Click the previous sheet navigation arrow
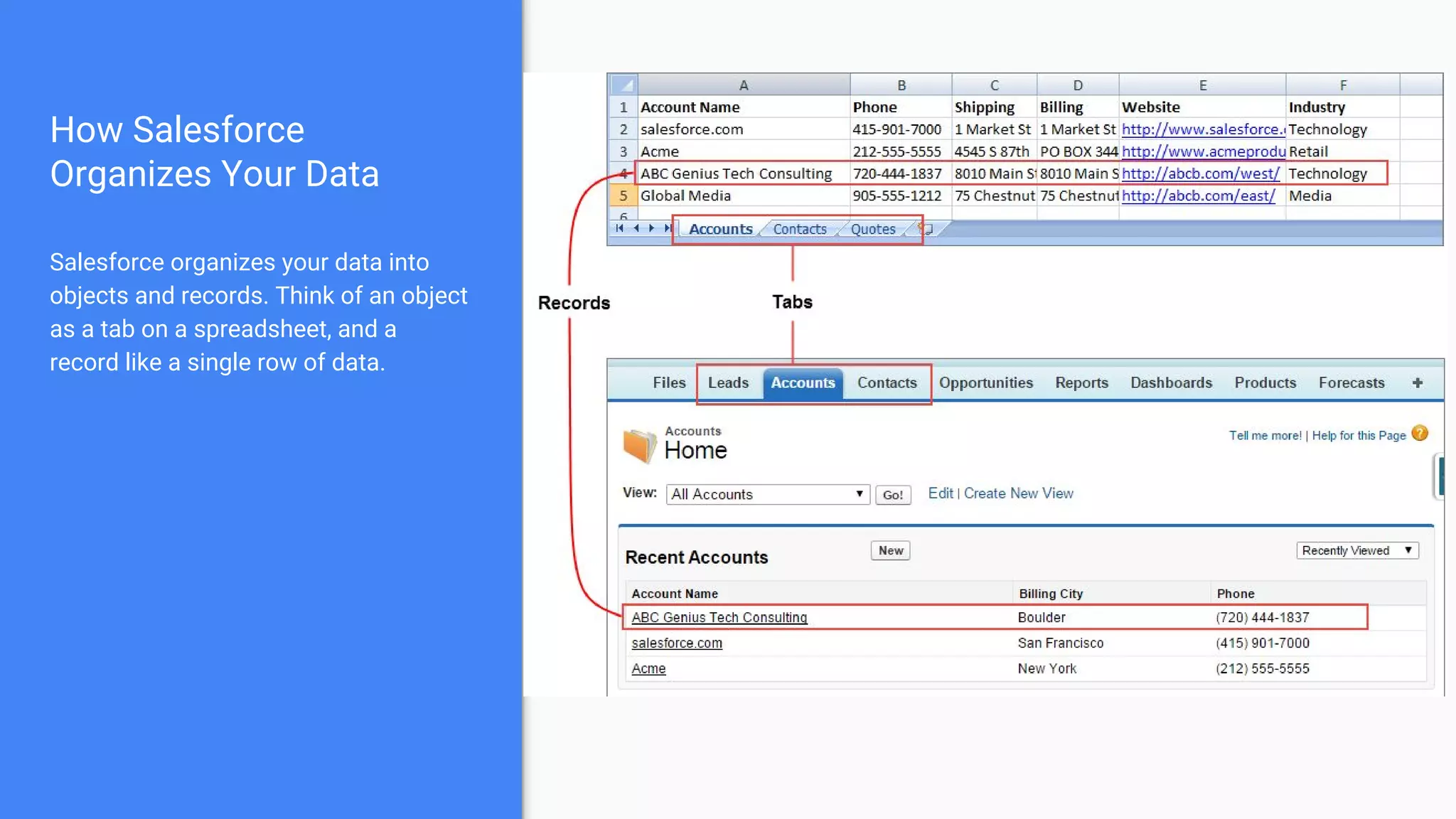This screenshot has height=819, width=1456. pos(636,228)
